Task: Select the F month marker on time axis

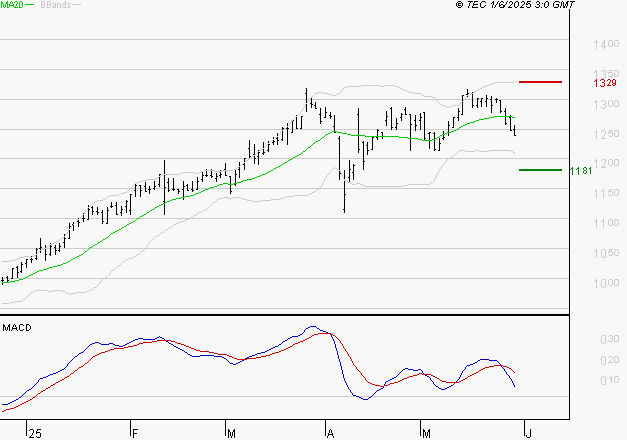Action: (134, 433)
